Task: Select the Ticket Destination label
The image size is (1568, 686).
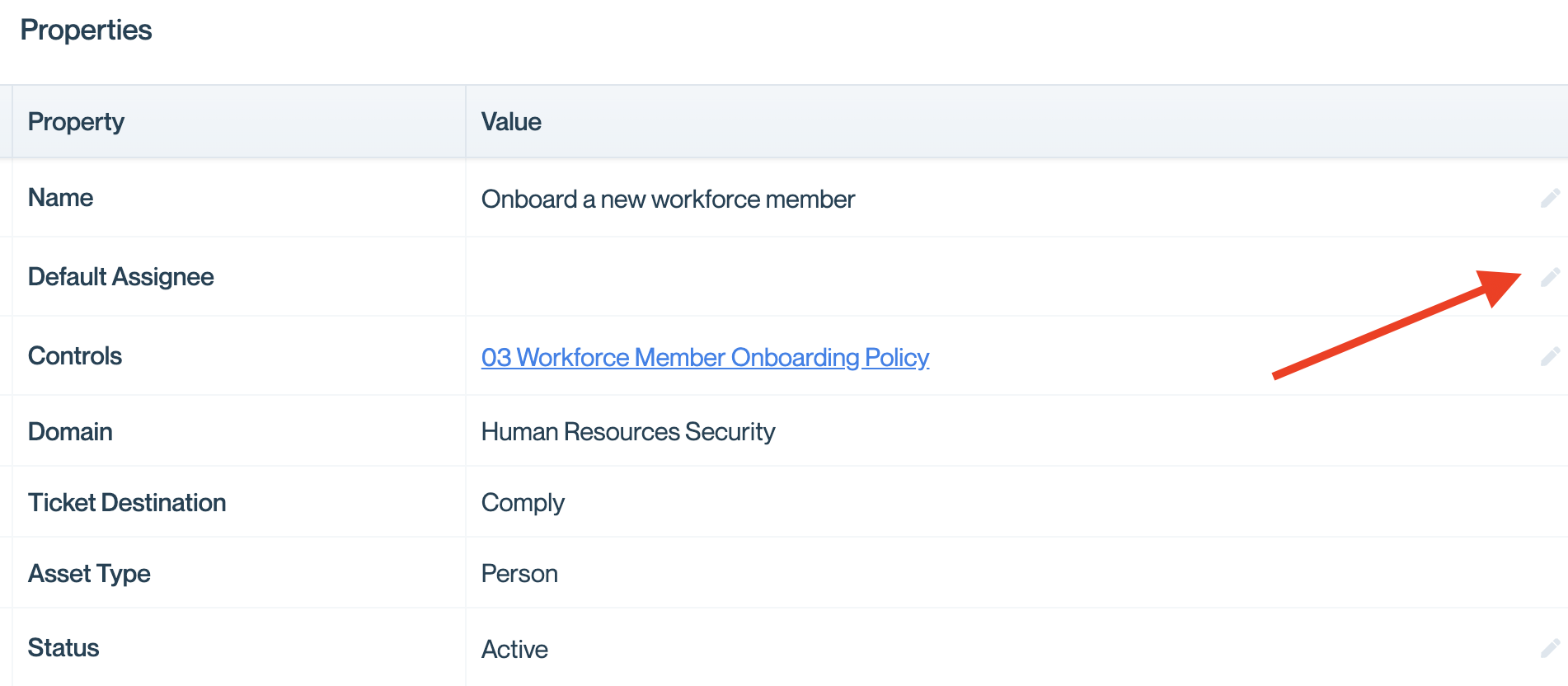Action: pyautogui.click(x=127, y=502)
